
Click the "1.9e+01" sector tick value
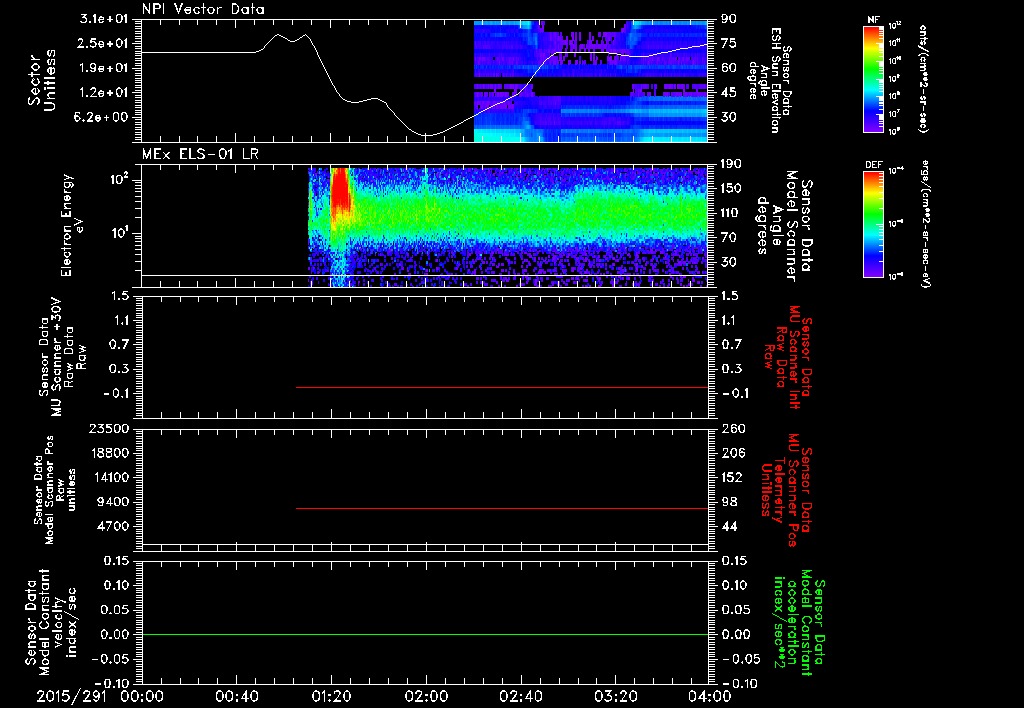coord(103,68)
